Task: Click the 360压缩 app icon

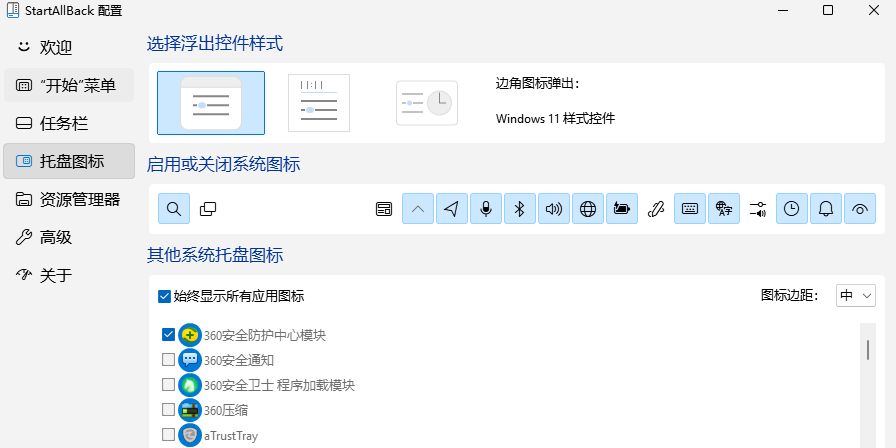Action: (x=190, y=410)
